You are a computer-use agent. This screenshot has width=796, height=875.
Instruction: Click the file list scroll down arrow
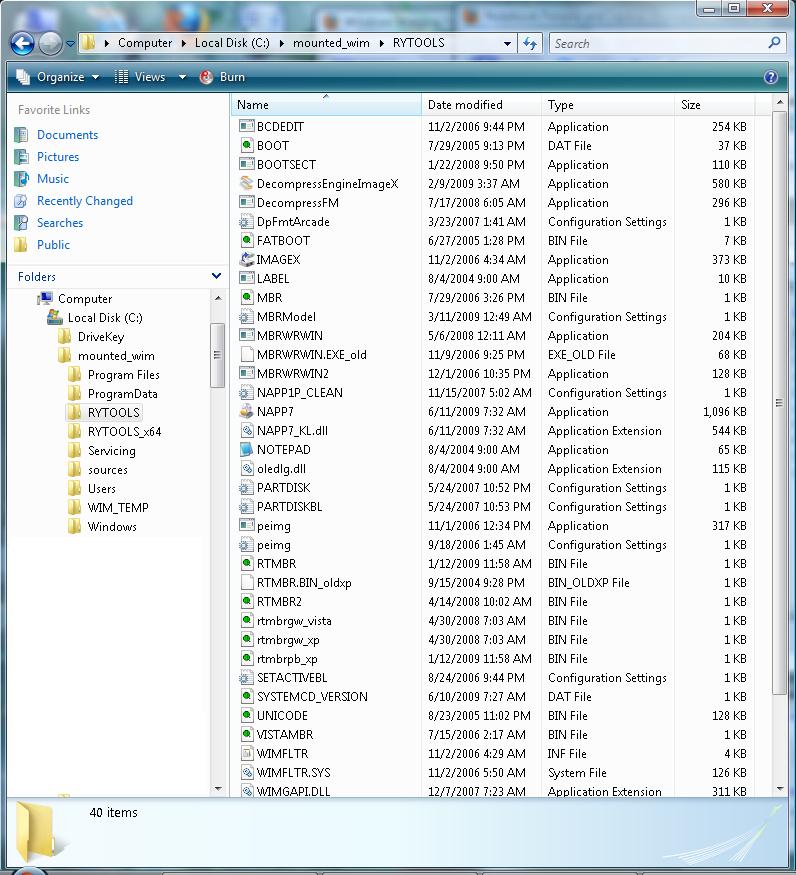779,788
